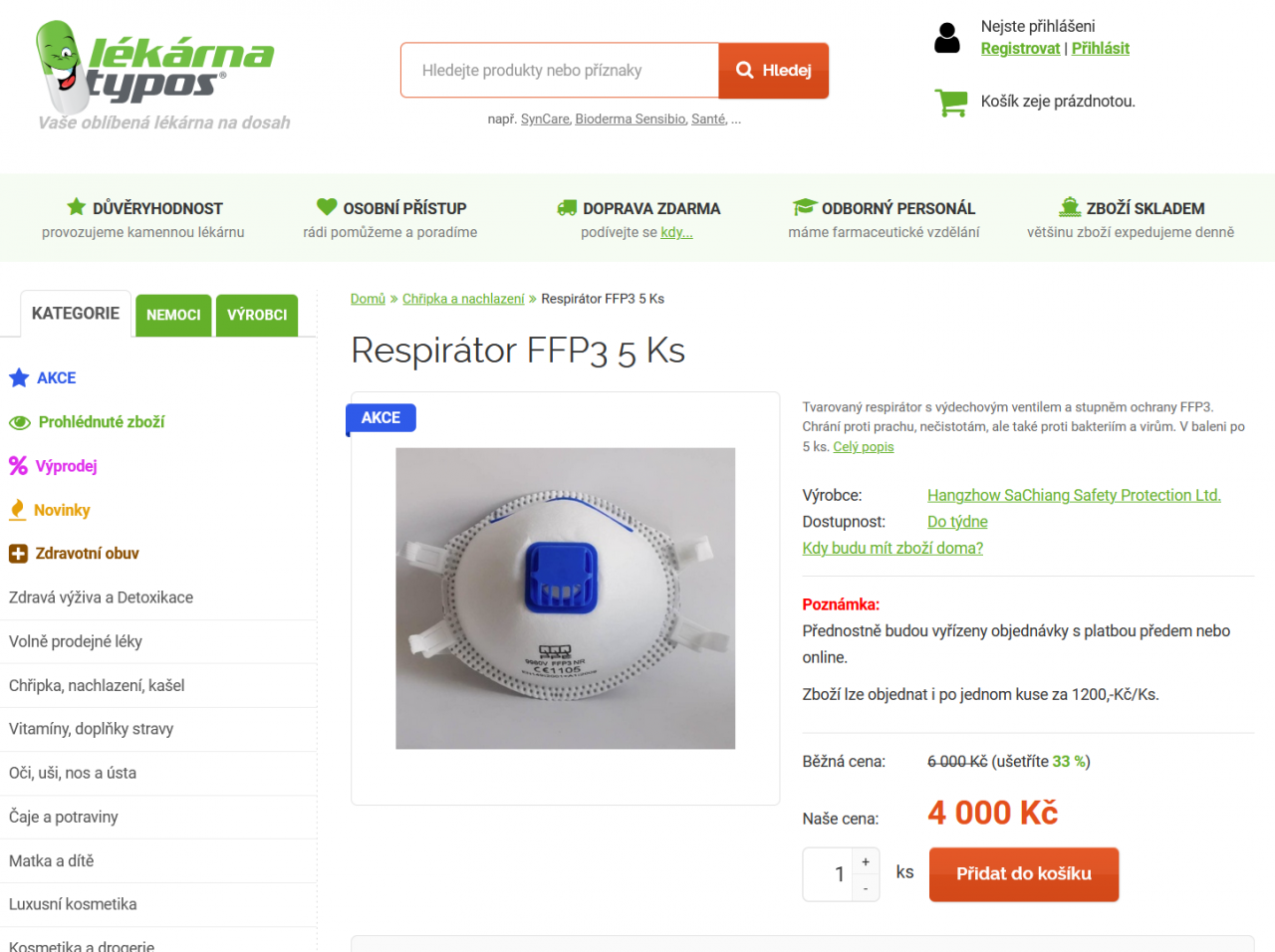Click the brown plus Zdravotní obuv icon
Image resolution: width=1275 pixels, height=952 pixels.
coord(18,554)
